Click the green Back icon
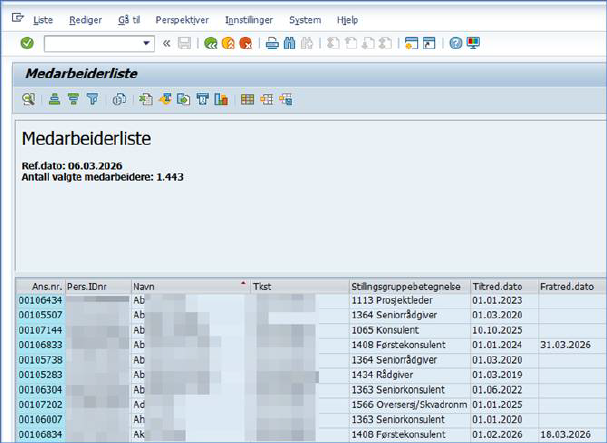Viewport: 607px width, 443px height. (211, 43)
